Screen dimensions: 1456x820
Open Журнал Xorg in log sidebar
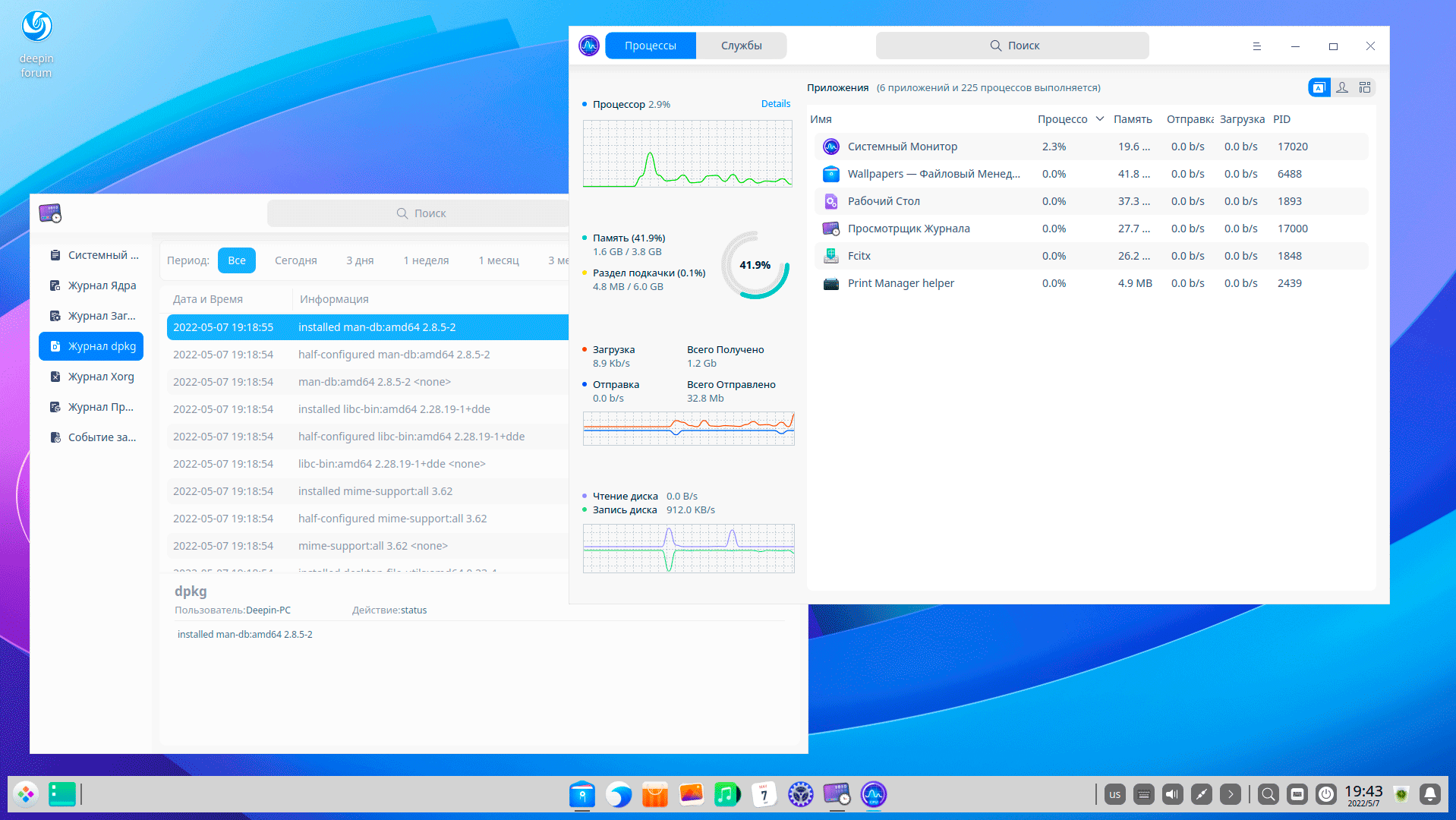tap(100, 377)
